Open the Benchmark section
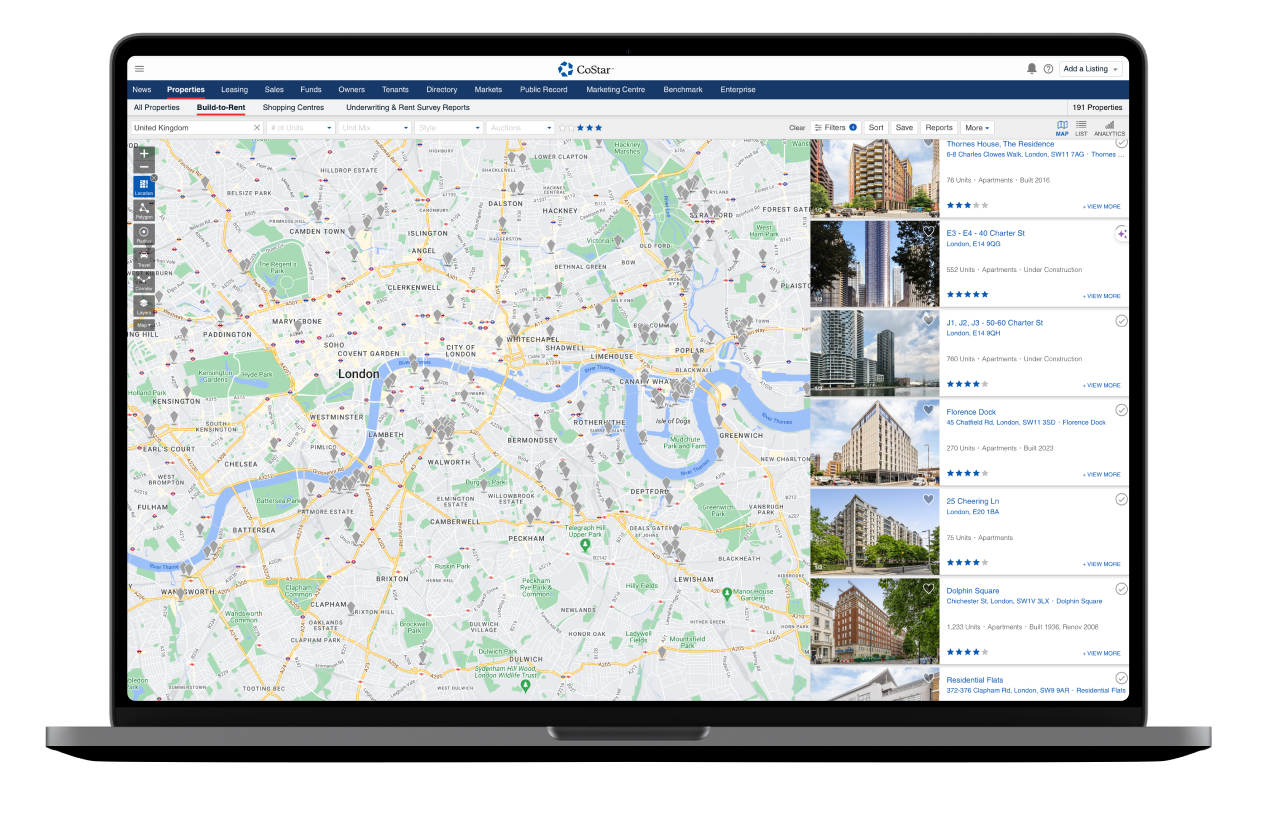 tap(683, 90)
